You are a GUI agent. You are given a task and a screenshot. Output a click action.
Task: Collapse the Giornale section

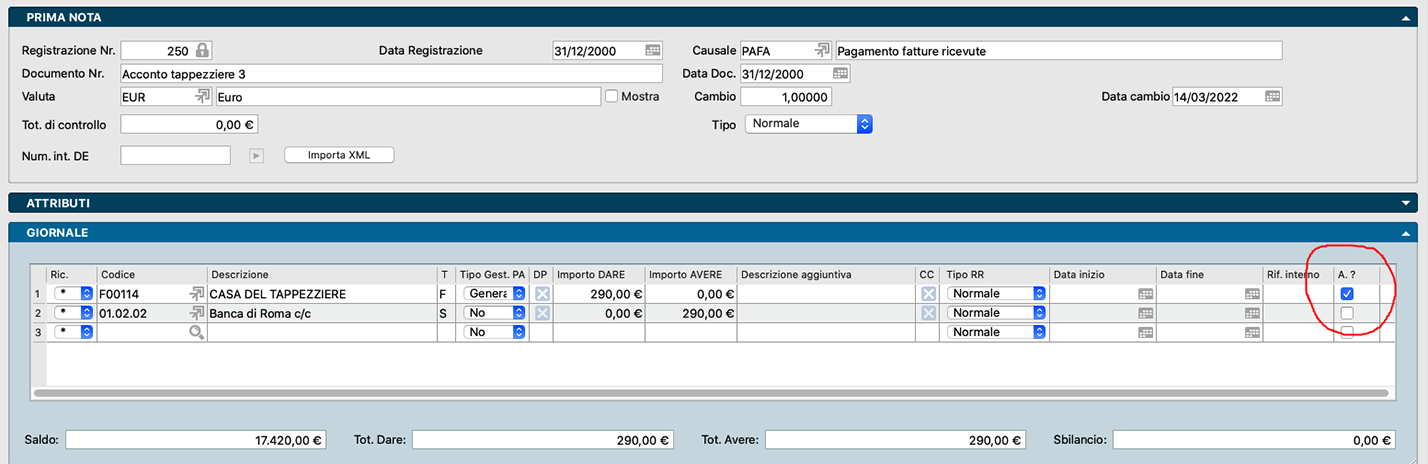click(x=1408, y=233)
